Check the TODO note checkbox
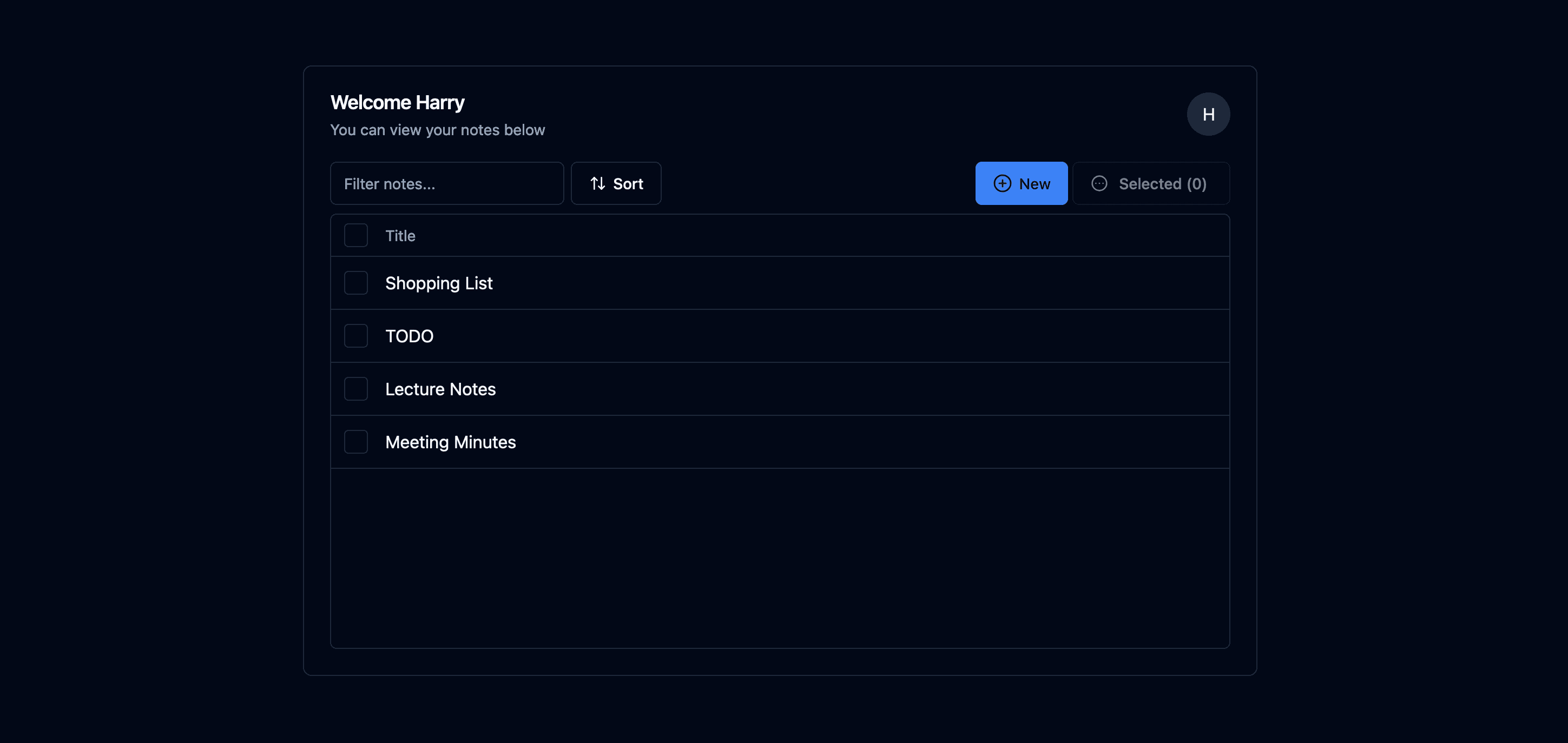Viewport: 1568px width, 743px height. [x=356, y=336]
